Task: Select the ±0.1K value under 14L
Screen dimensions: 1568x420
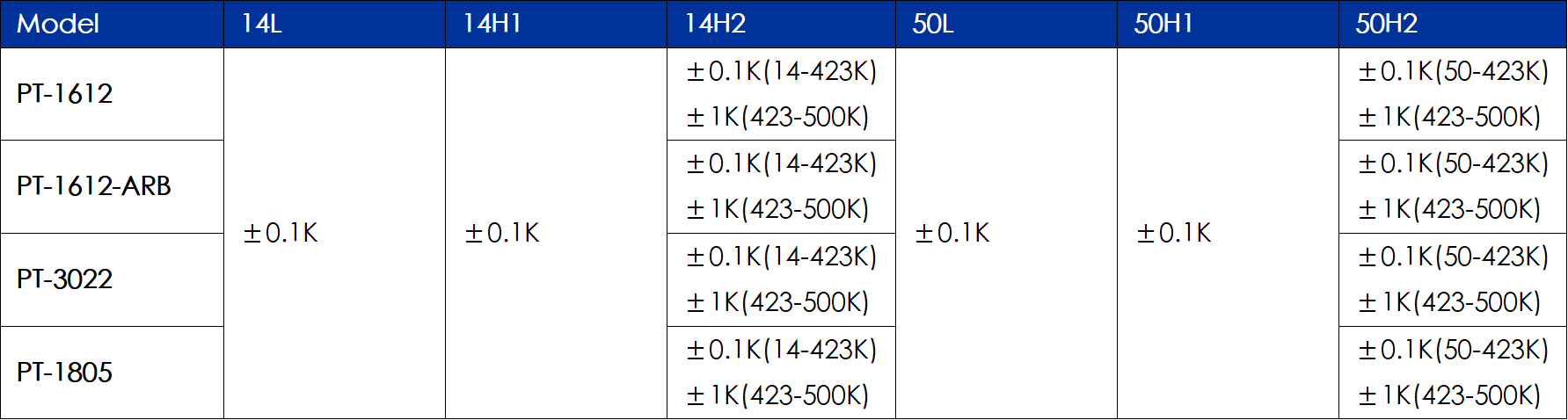Action: (x=281, y=233)
